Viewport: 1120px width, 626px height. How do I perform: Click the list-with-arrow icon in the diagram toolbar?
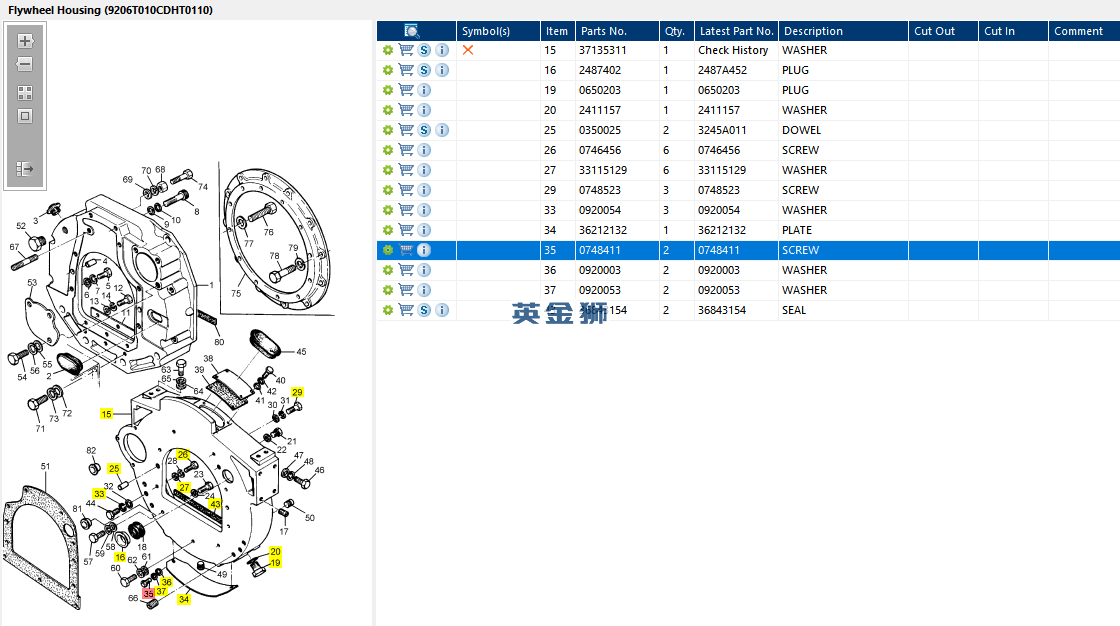tap(25, 169)
